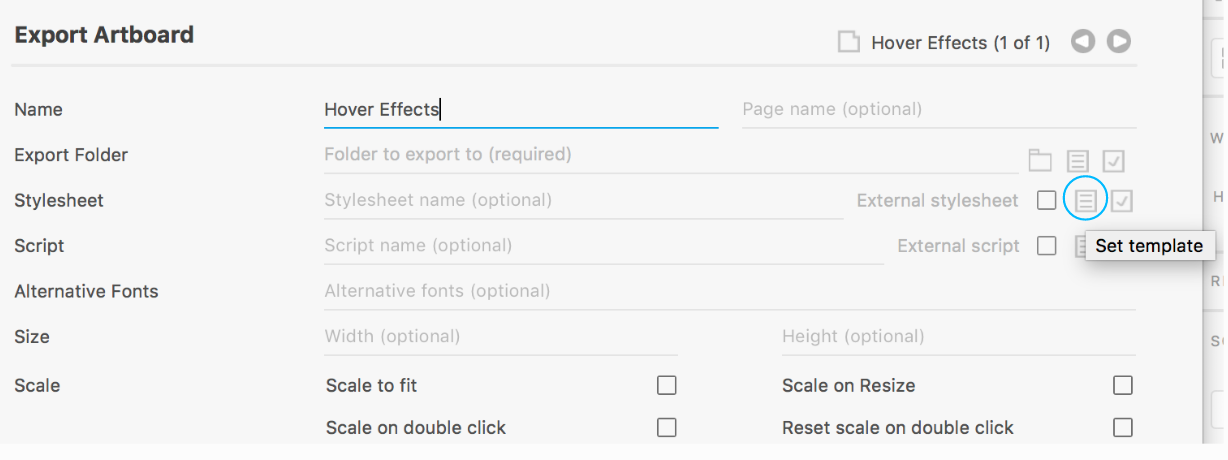Checkmark icon in Export Folder row

point(1114,160)
